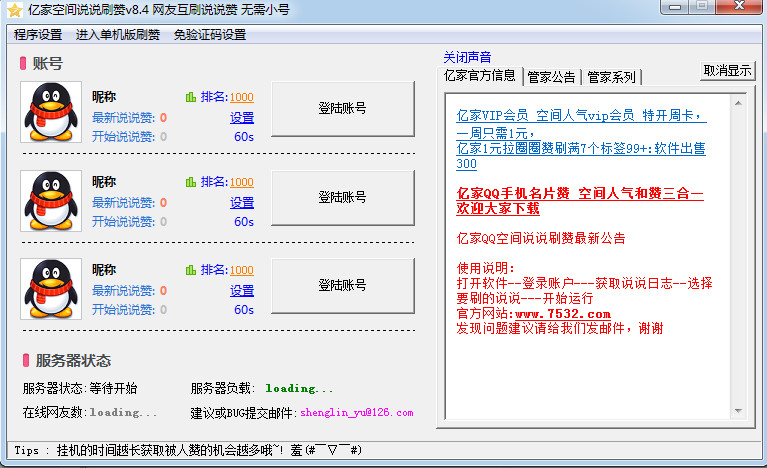Click third account's 登陆账号 button
The width and height of the screenshot is (767, 468).
tap(342, 286)
